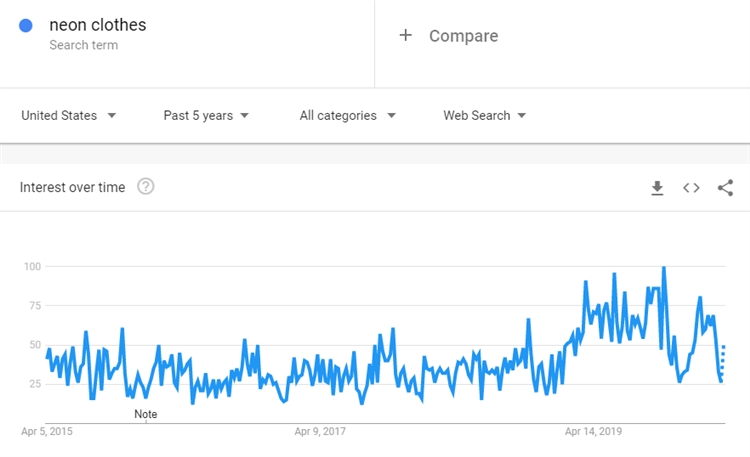750x457 pixels.
Task: Download the Interest over time chart data
Action: coord(657,187)
